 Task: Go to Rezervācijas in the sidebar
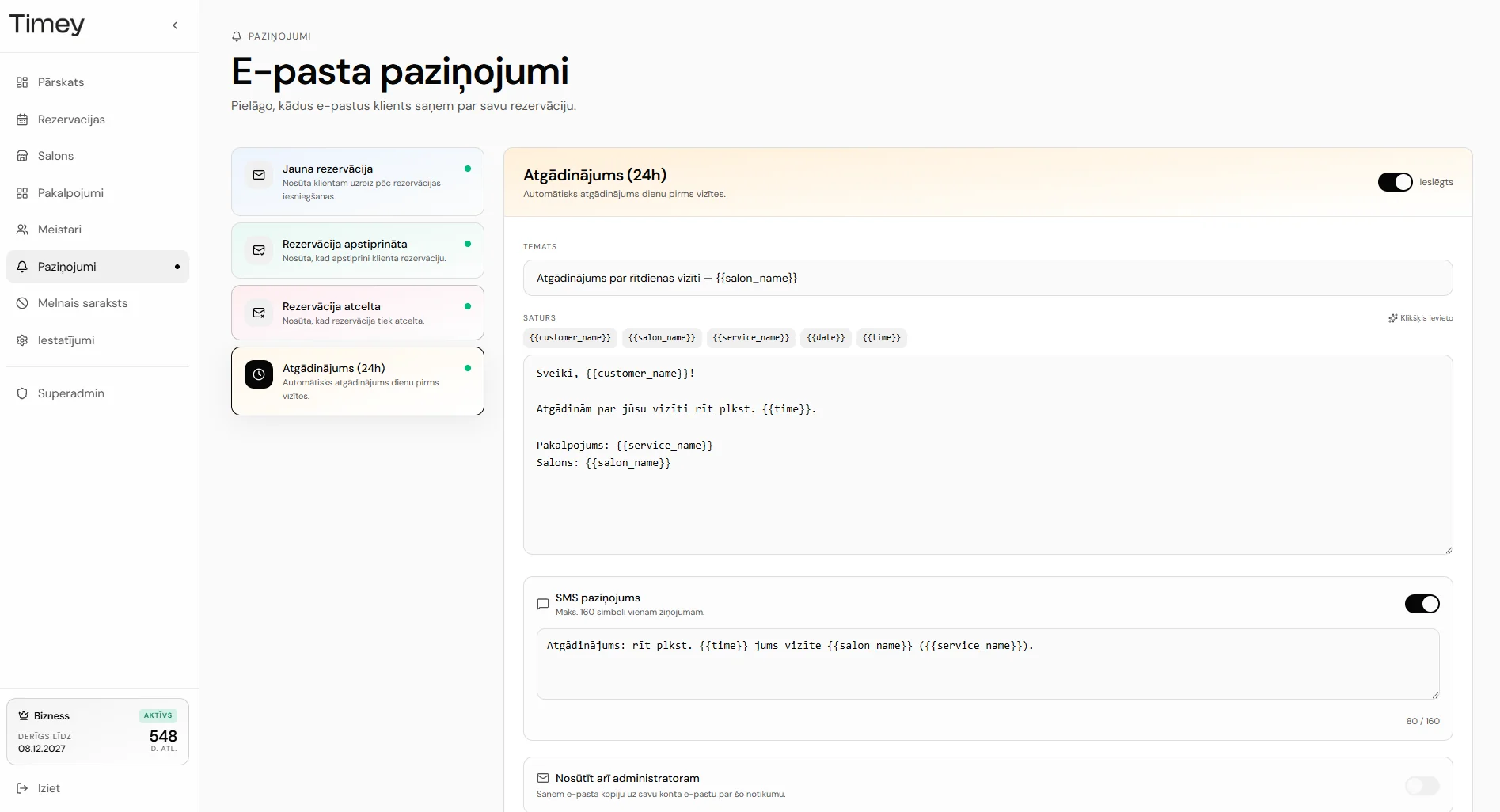[98, 120]
